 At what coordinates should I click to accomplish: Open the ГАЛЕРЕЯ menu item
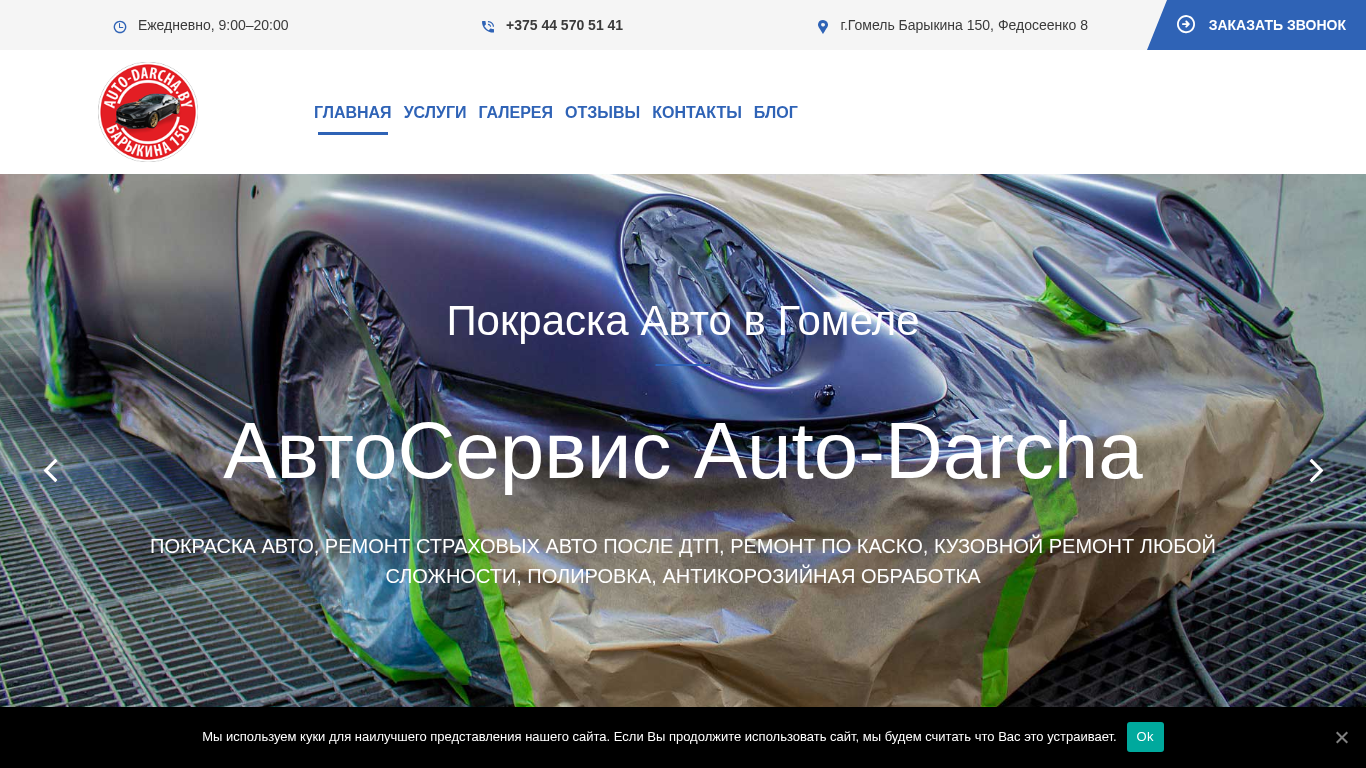click(516, 112)
